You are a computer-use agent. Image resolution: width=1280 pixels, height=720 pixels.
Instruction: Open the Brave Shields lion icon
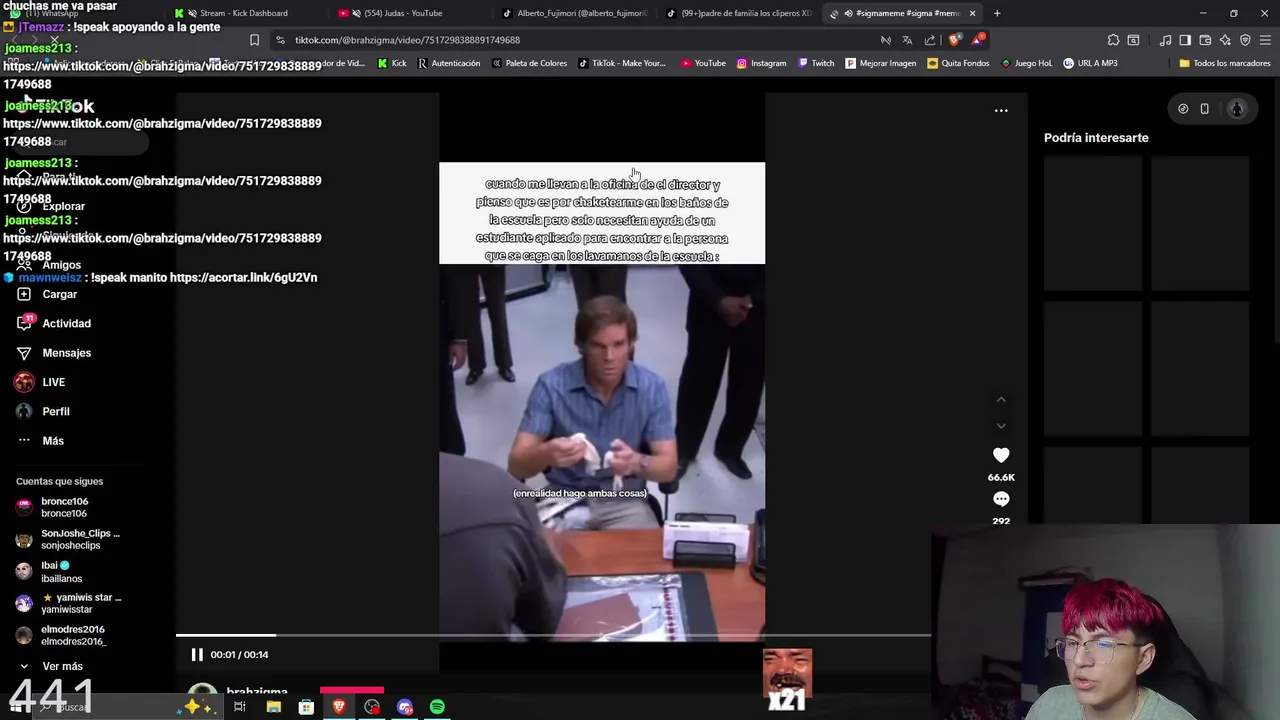954,40
